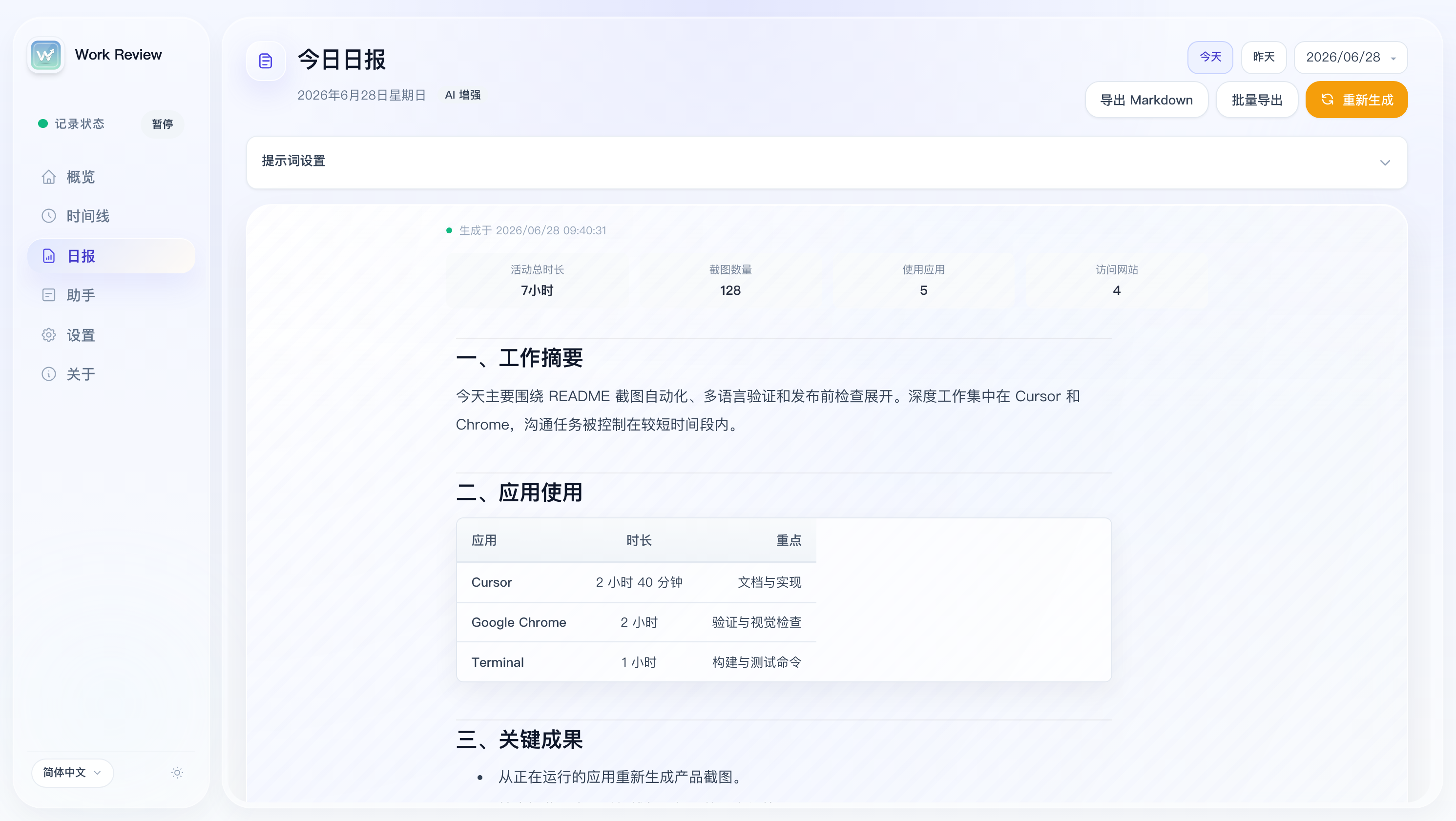
Task: Click the orange 重新生成 button
Action: [1356, 100]
